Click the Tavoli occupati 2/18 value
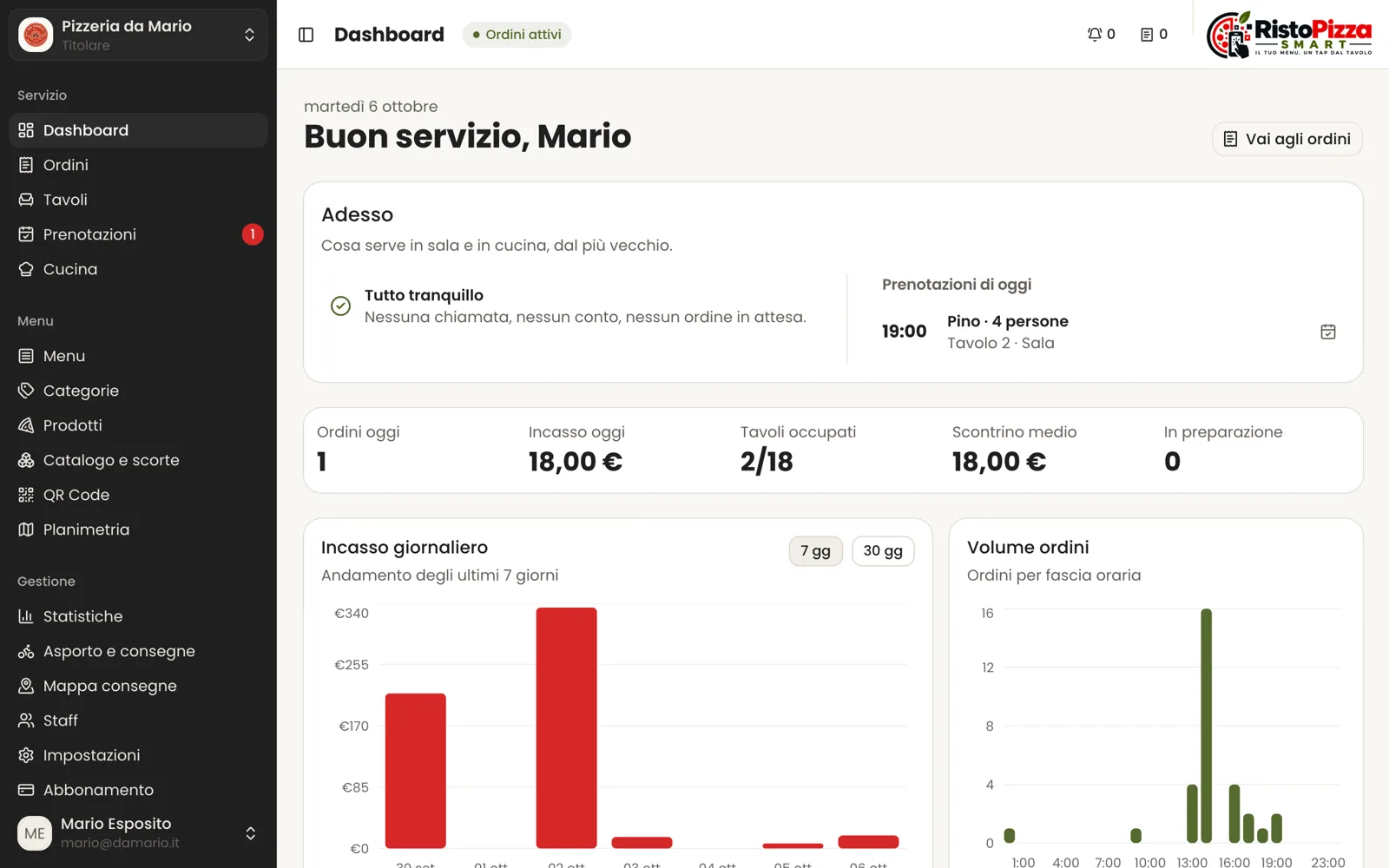 click(767, 462)
